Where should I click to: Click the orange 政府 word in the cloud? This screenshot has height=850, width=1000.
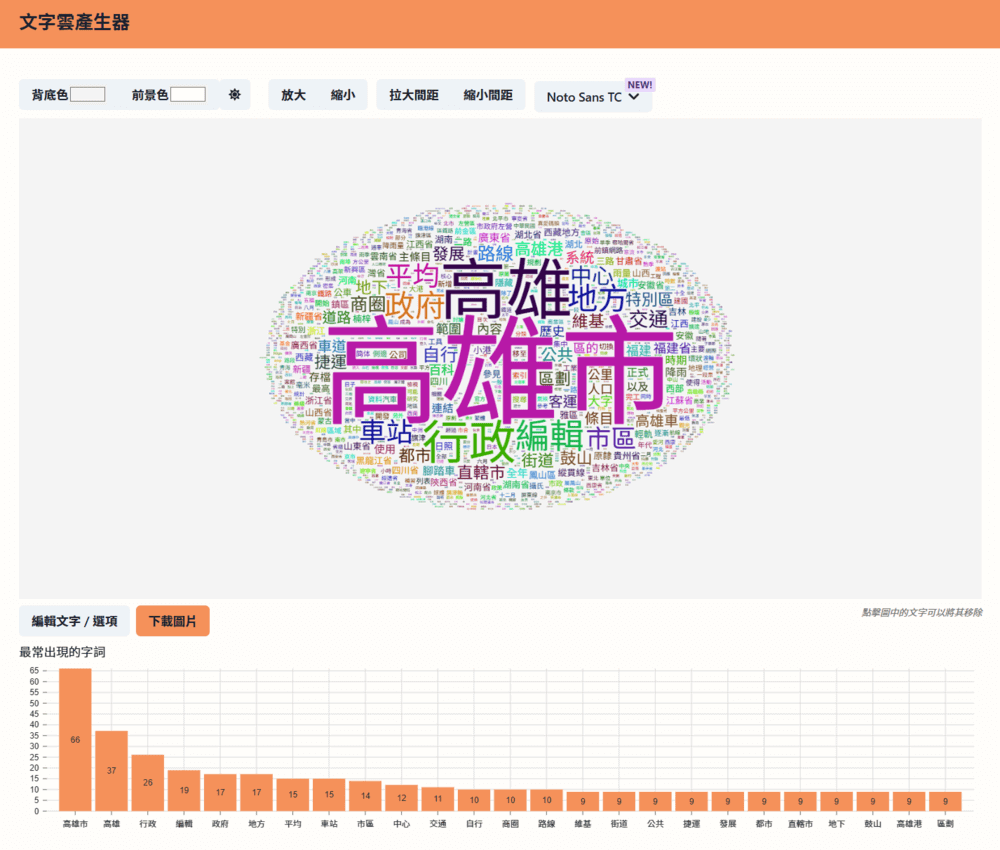pyautogui.click(x=415, y=301)
